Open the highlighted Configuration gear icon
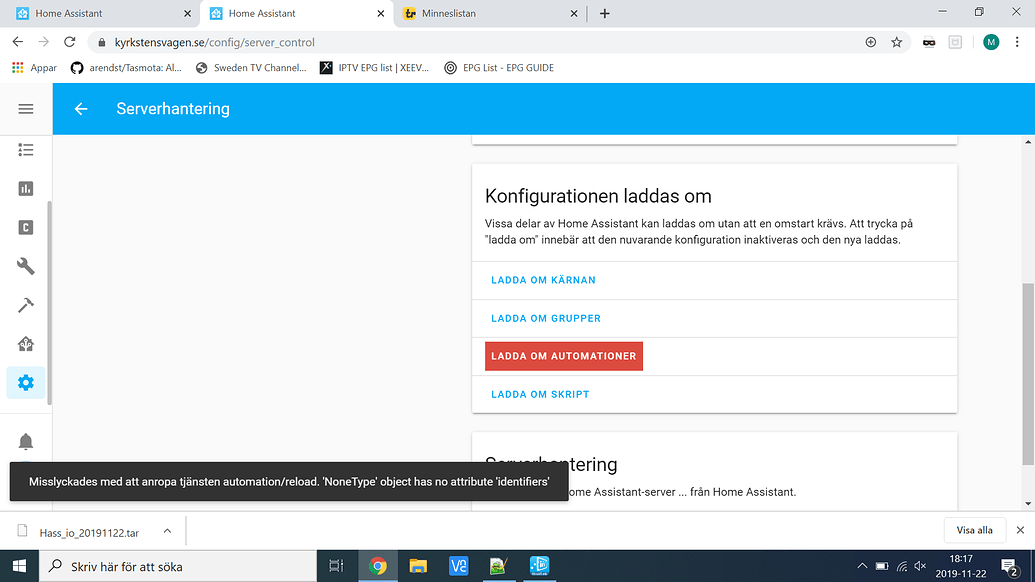 click(x=26, y=382)
